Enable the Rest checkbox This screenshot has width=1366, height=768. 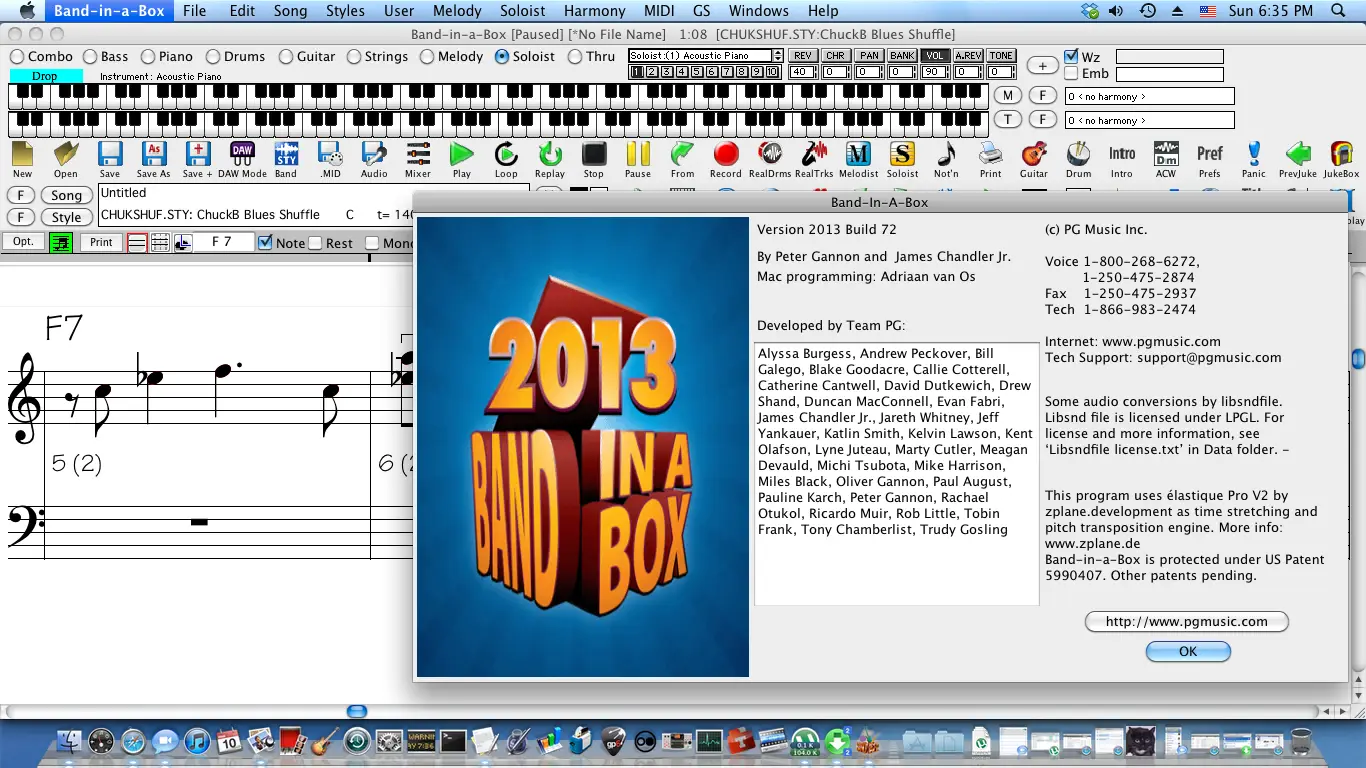coord(315,243)
